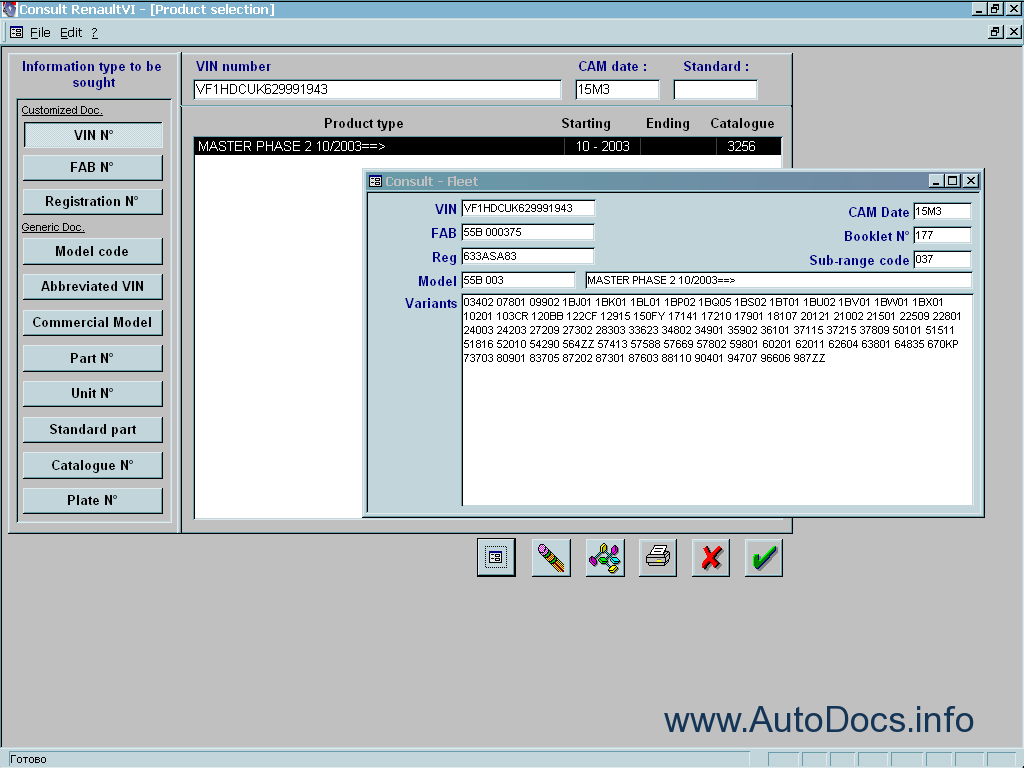Open the ? help menu

(95, 33)
